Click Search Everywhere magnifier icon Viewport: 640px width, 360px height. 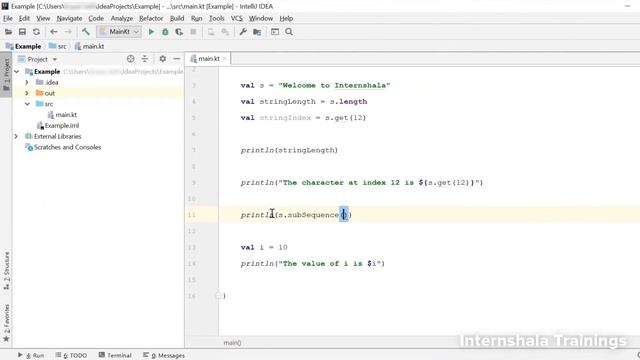[289, 32]
